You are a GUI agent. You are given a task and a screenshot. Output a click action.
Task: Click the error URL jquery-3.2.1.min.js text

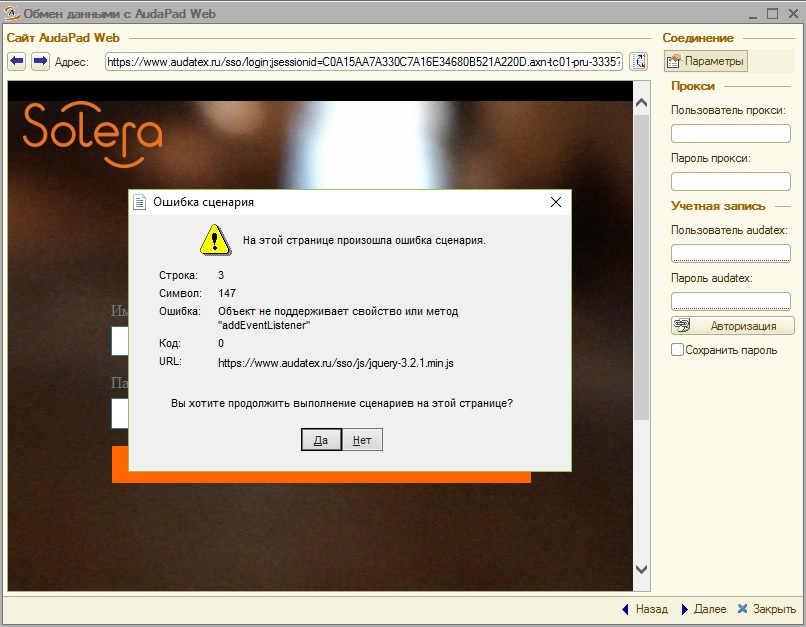point(336,363)
